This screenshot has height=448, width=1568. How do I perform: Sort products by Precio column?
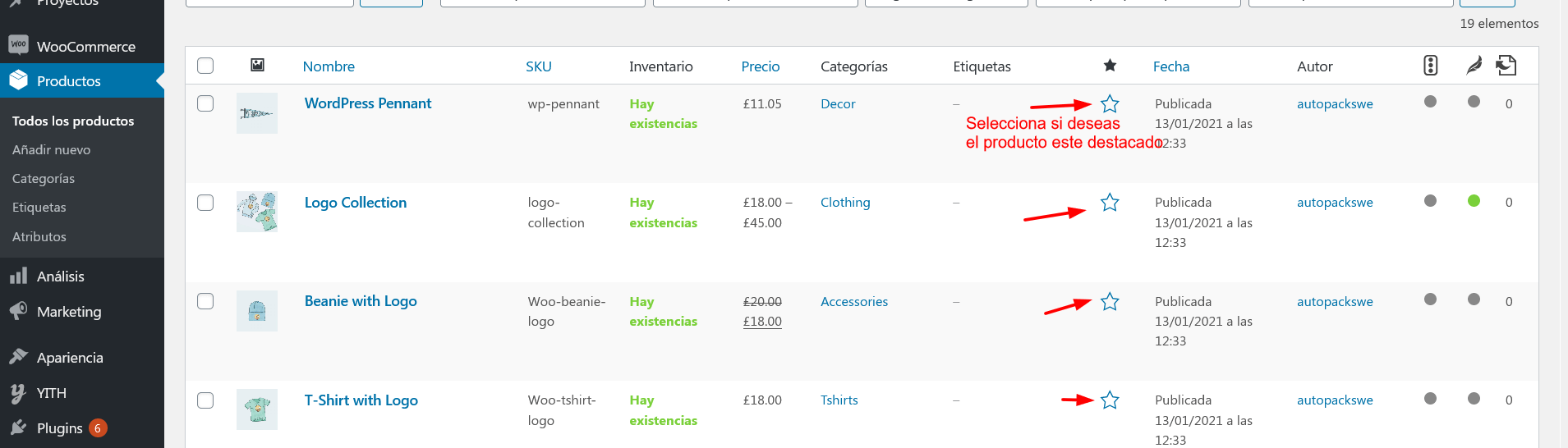tap(761, 66)
